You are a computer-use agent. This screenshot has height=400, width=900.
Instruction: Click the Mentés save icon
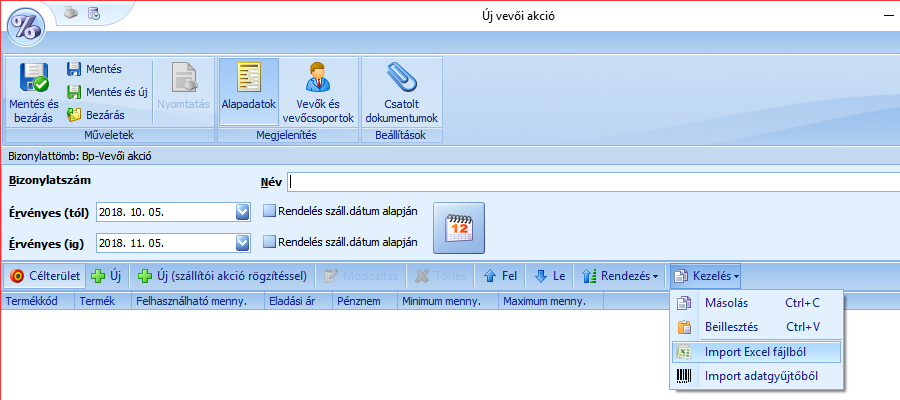point(74,69)
